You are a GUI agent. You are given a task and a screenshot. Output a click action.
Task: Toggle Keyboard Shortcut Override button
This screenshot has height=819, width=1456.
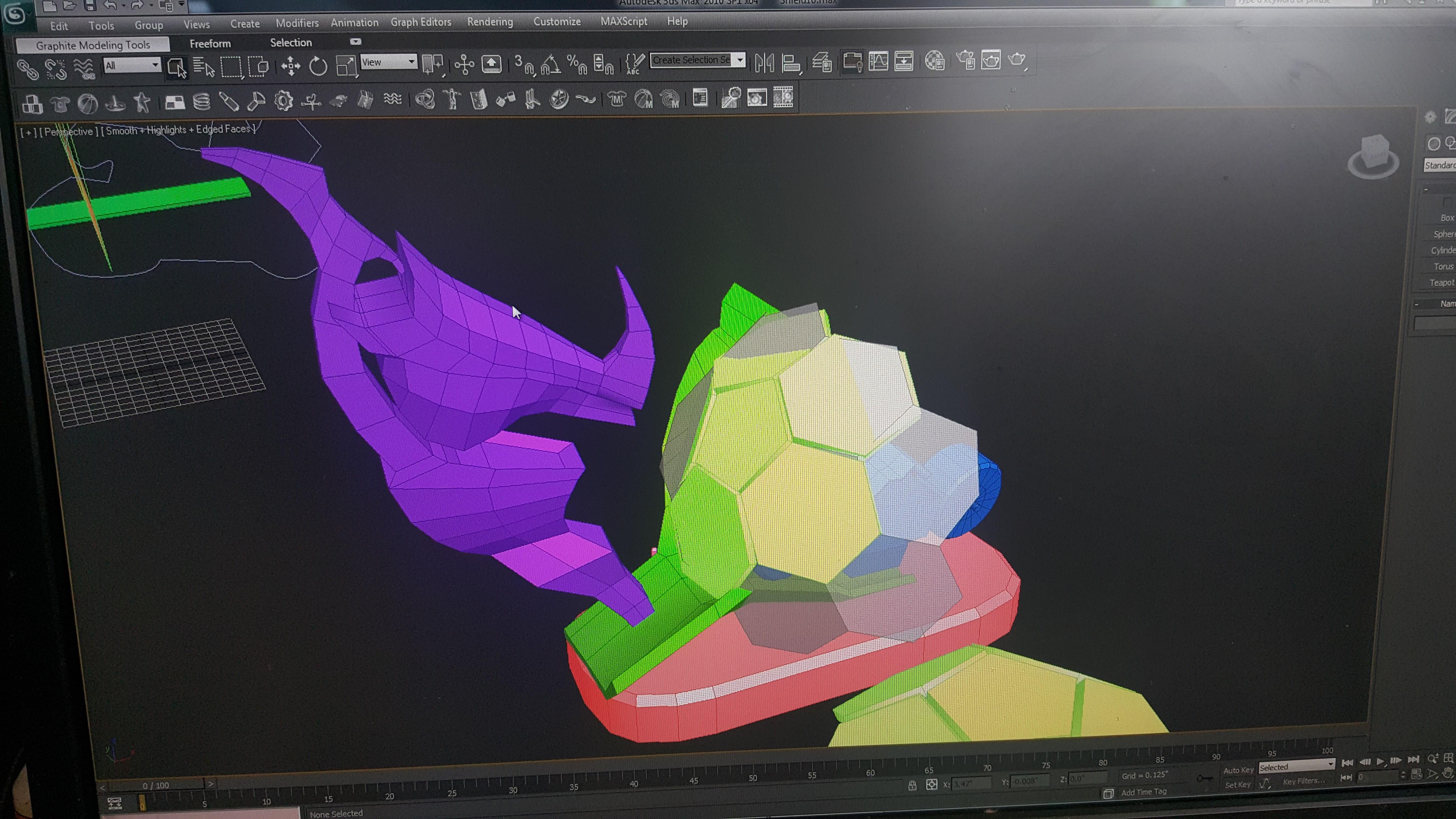pyautogui.click(x=491, y=63)
